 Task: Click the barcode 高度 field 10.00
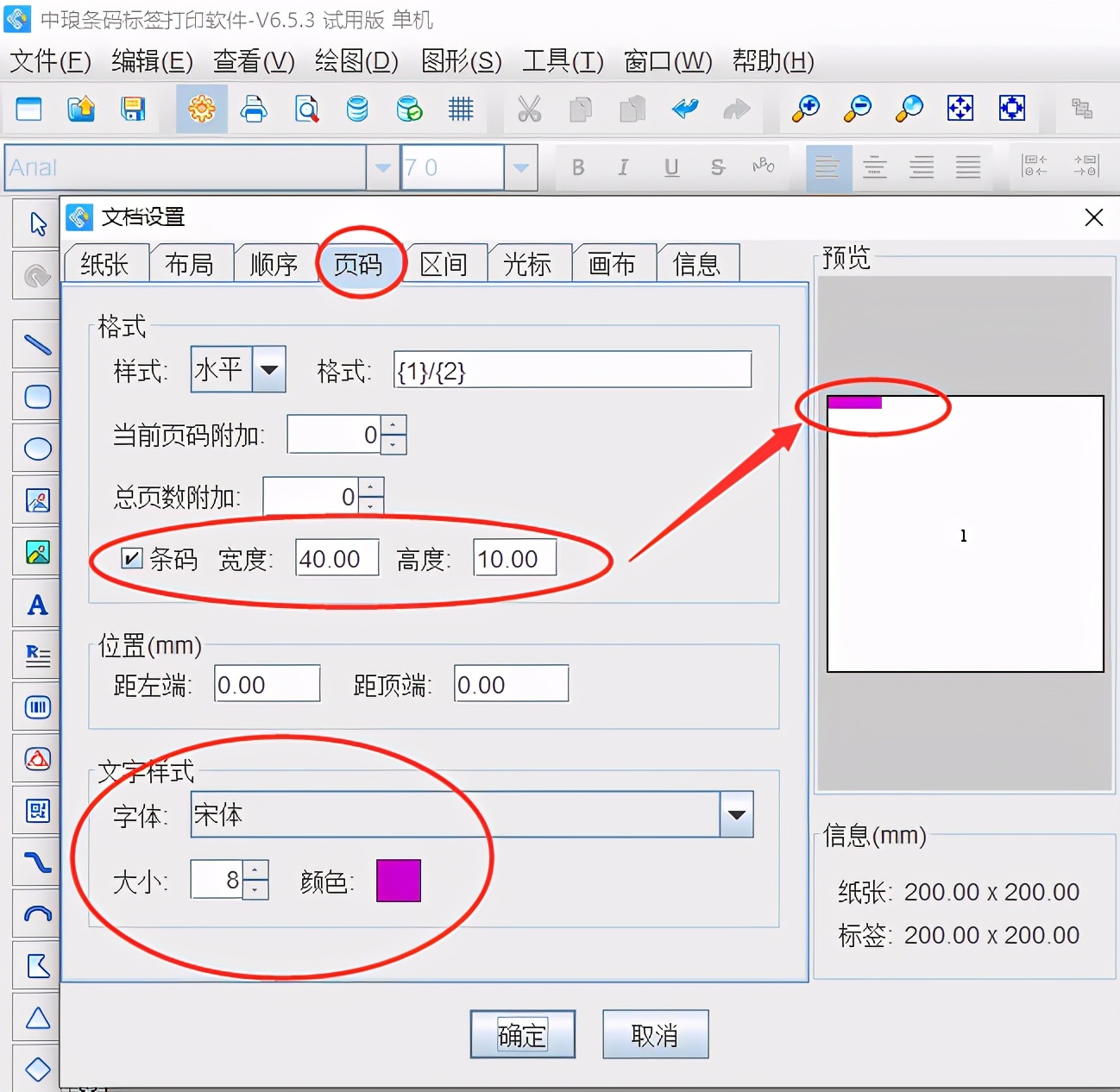pos(515,558)
